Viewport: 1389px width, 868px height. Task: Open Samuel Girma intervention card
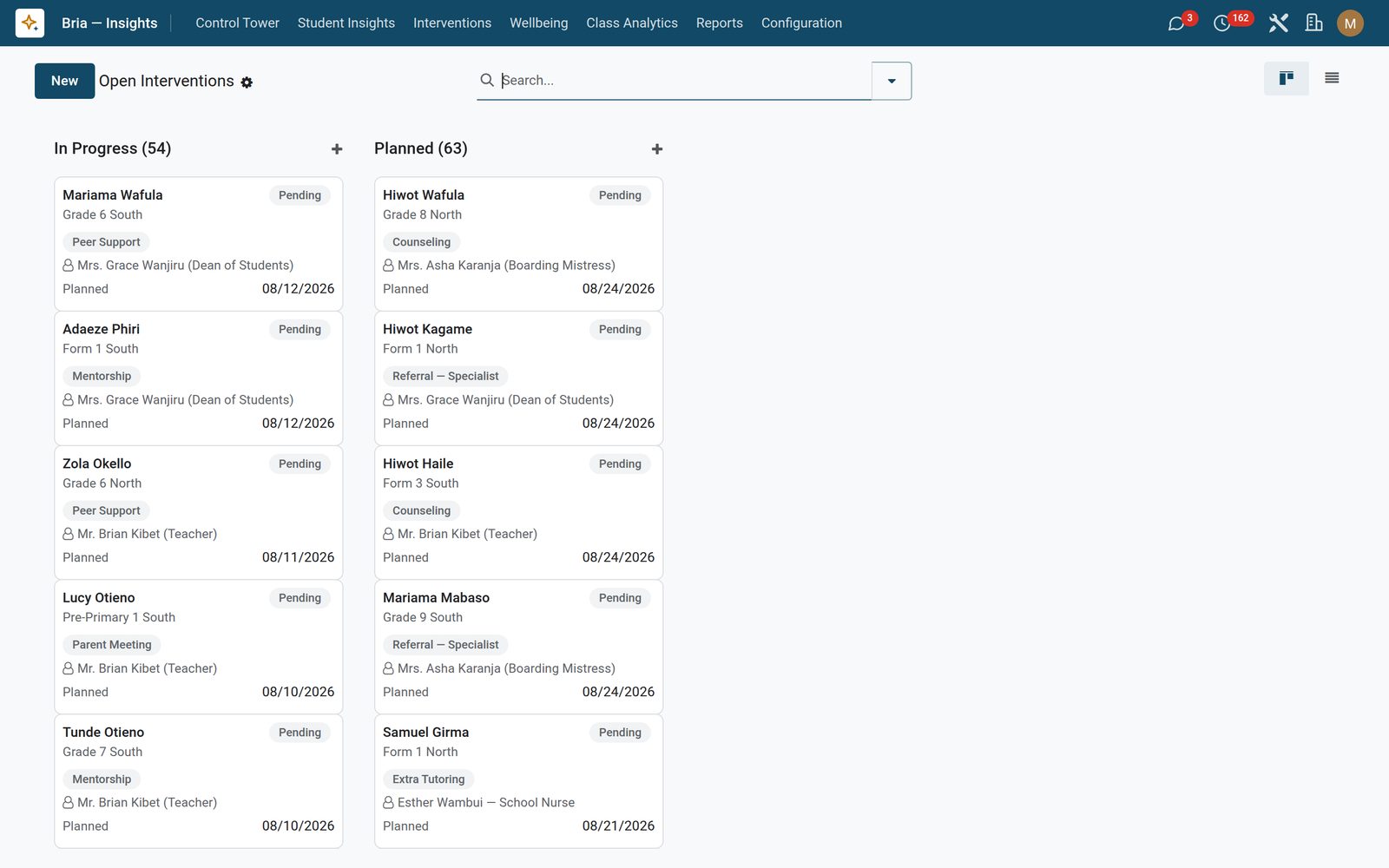pyautogui.click(x=518, y=781)
